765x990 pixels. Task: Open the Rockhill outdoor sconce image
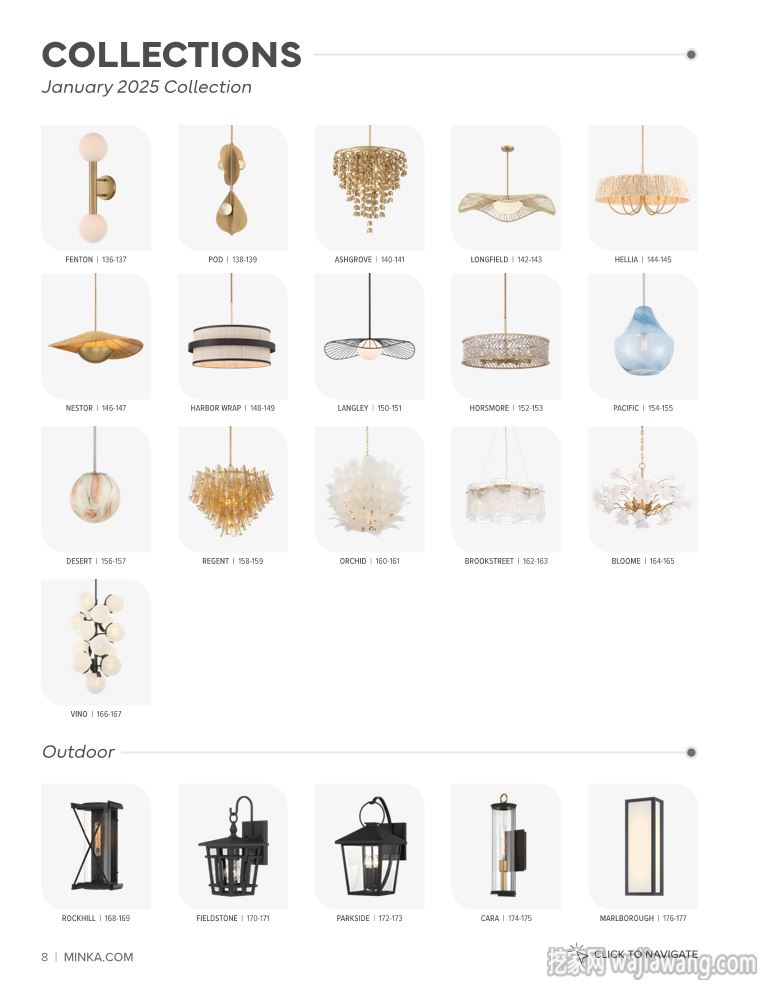point(96,847)
